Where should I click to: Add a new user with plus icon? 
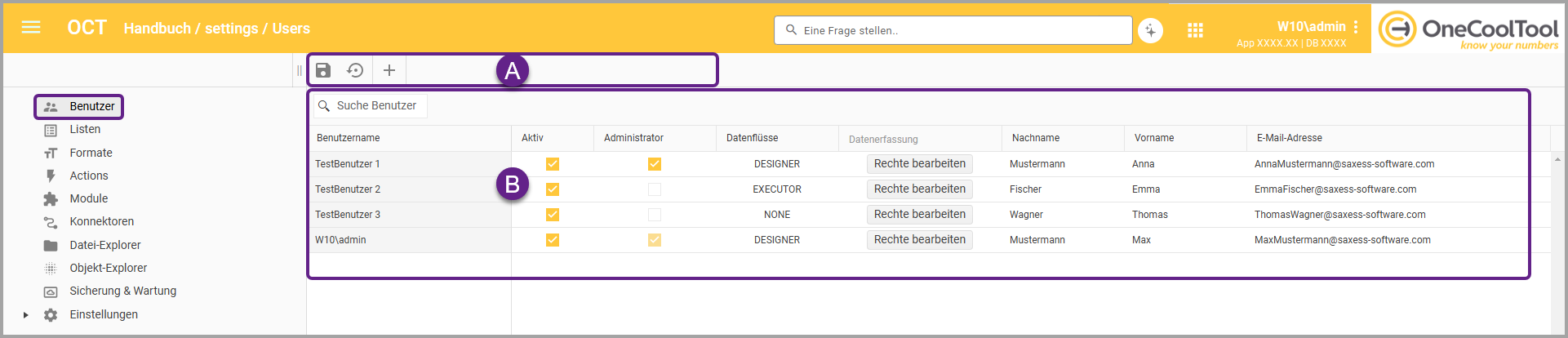click(x=389, y=70)
